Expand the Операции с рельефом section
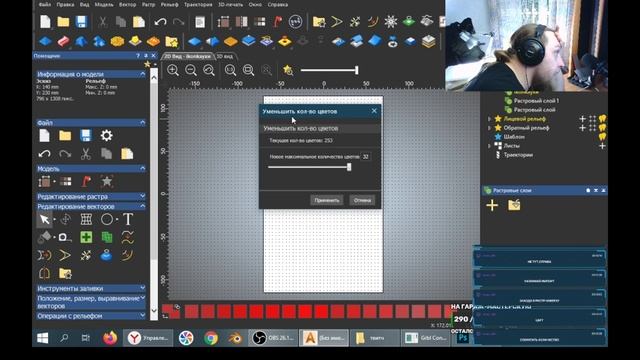The height and width of the screenshot is (360, 640). pos(142,316)
